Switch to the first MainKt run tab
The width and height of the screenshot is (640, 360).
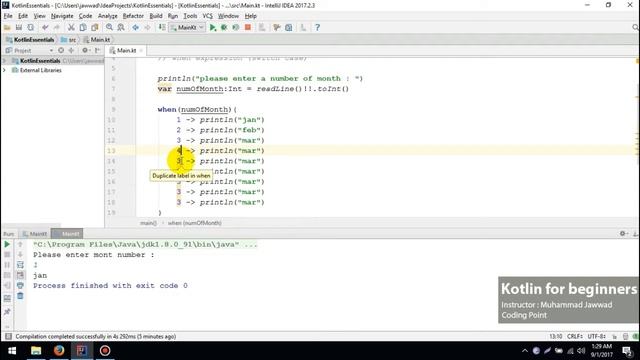pos(35,234)
